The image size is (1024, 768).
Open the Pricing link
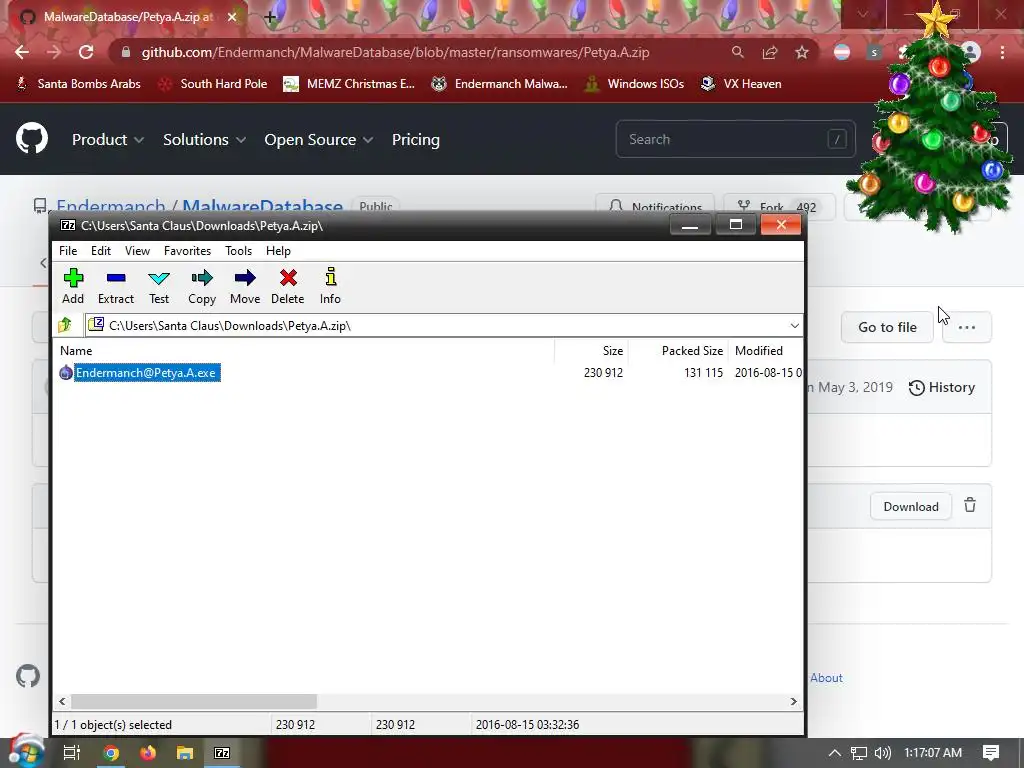[x=416, y=140]
